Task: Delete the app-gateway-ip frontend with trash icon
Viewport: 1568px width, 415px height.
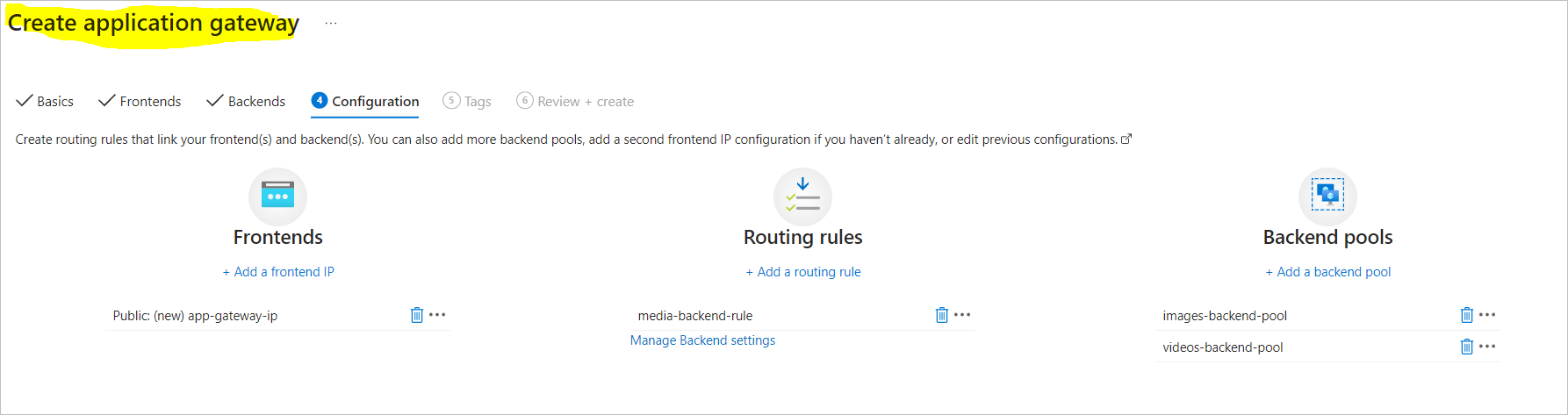Action: coord(417,315)
